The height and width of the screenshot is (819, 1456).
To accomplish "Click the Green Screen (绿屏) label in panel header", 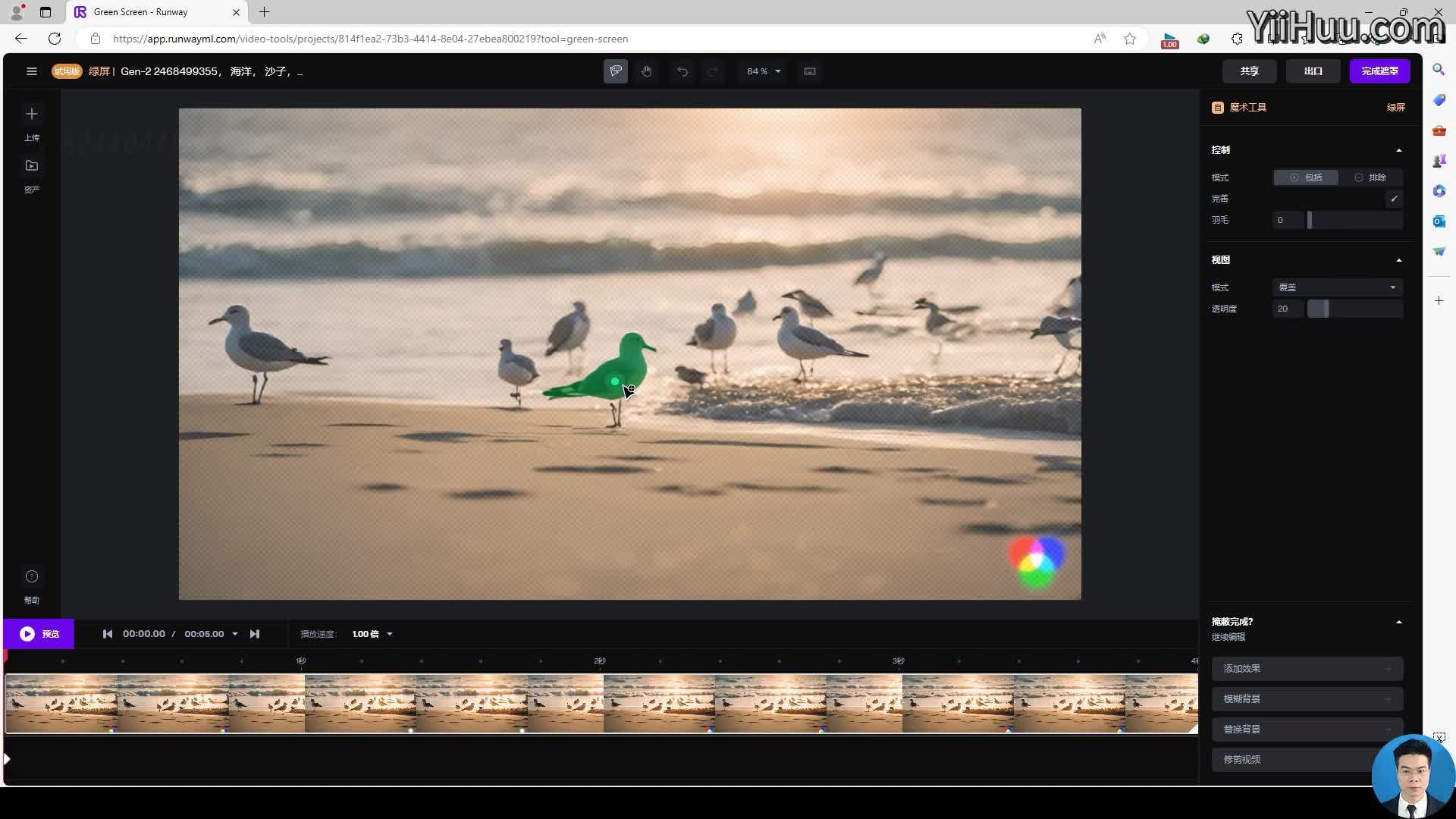I will pyautogui.click(x=1395, y=108).
